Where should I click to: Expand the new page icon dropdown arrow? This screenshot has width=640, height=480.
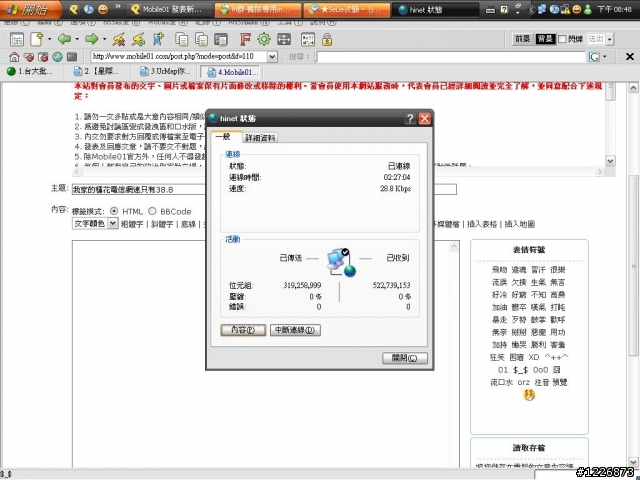tap(49, 39)
